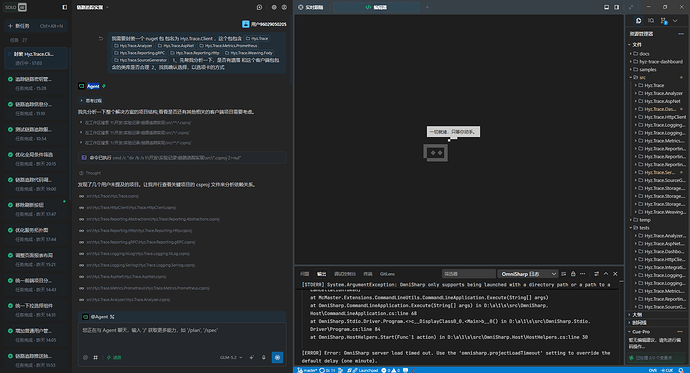Click the new task button in sidebar
The width and height of the screenshot is (690, 373).
pyautogui.click(x=36, y=26)
